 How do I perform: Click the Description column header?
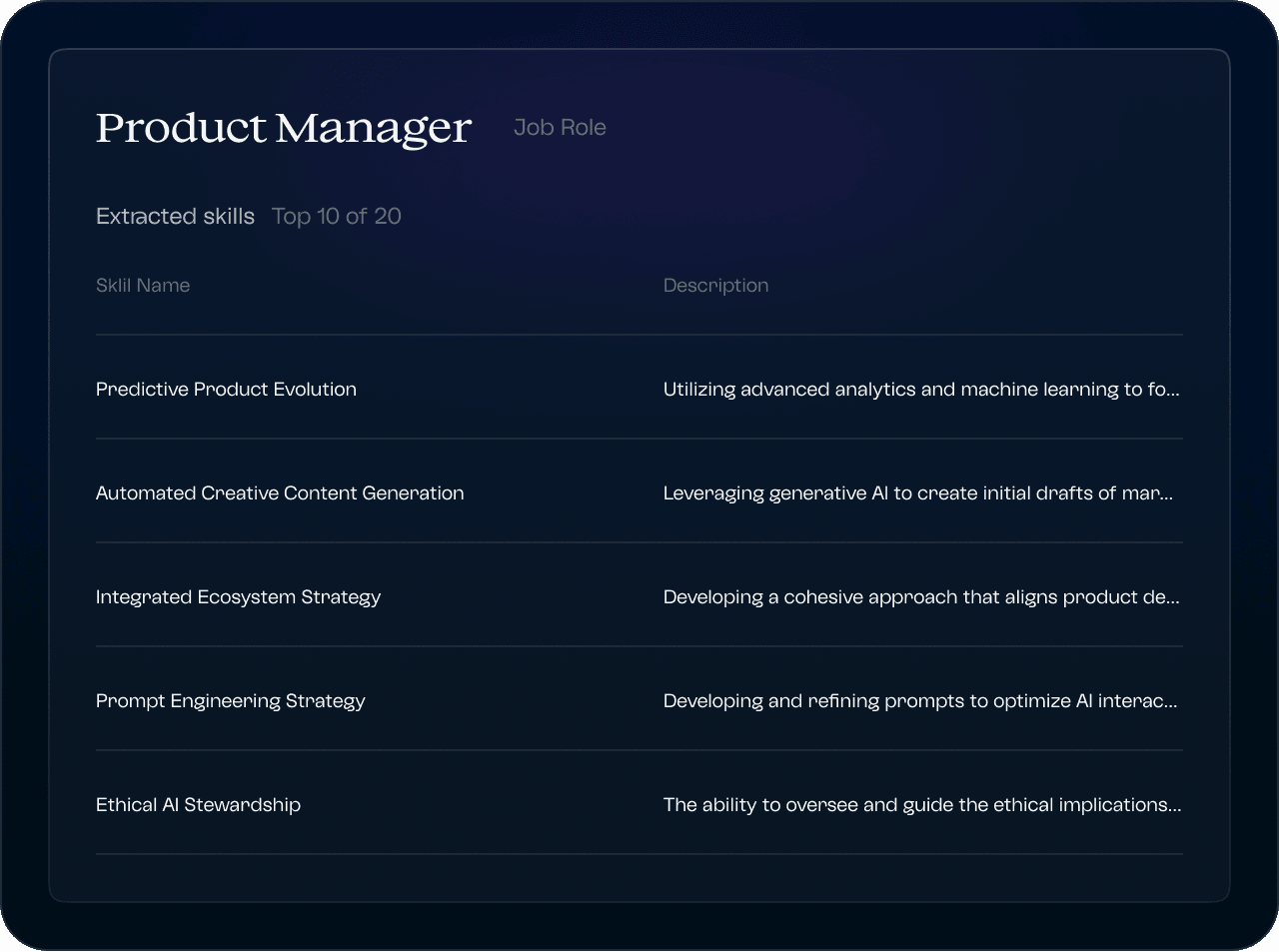pos(715,286)
